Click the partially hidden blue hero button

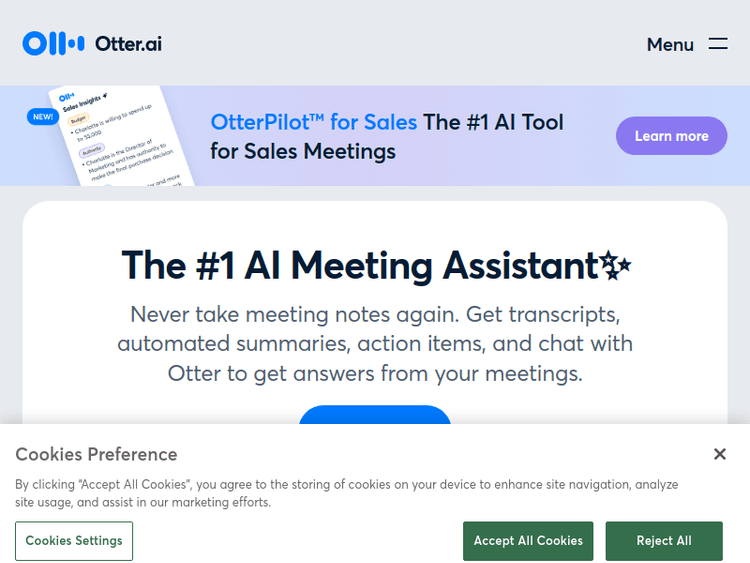(375, 415)
